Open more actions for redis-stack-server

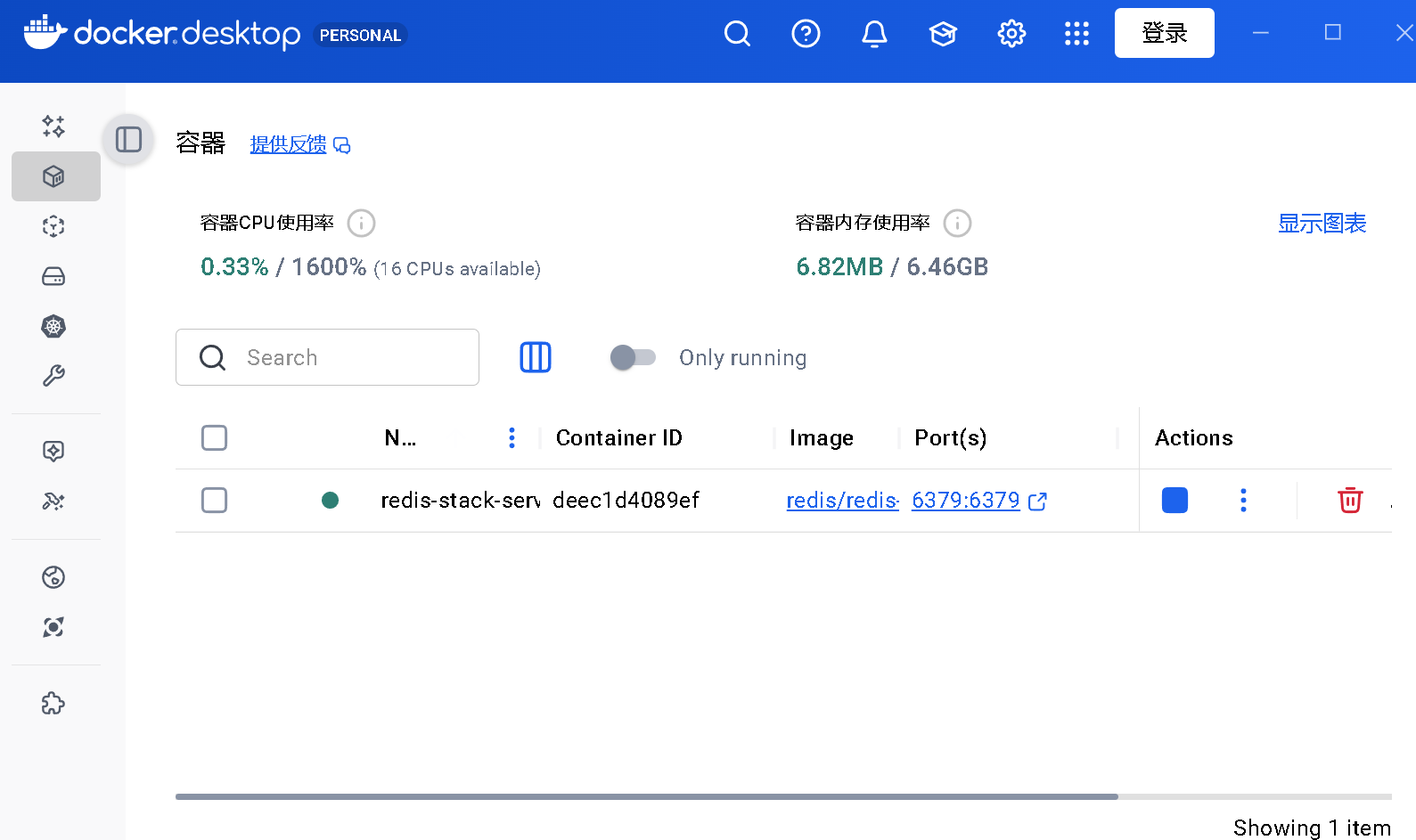pos(1243,500)
